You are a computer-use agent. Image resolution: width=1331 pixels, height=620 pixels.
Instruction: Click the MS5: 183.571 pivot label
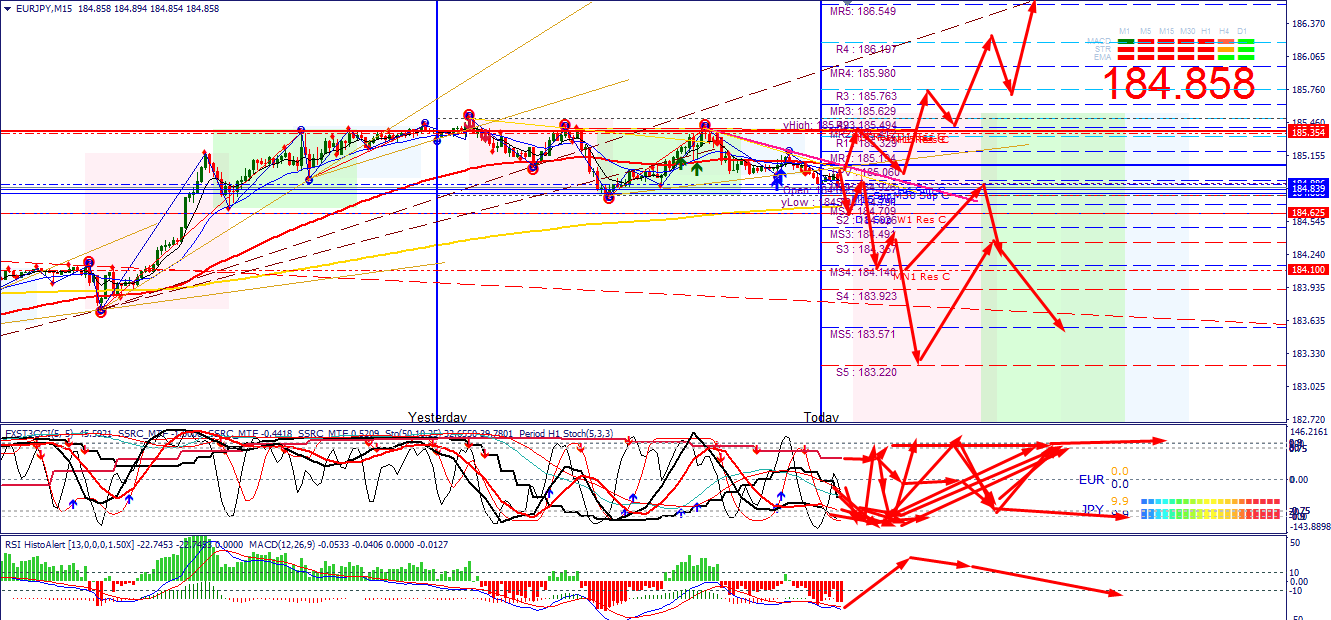point(863,334)
